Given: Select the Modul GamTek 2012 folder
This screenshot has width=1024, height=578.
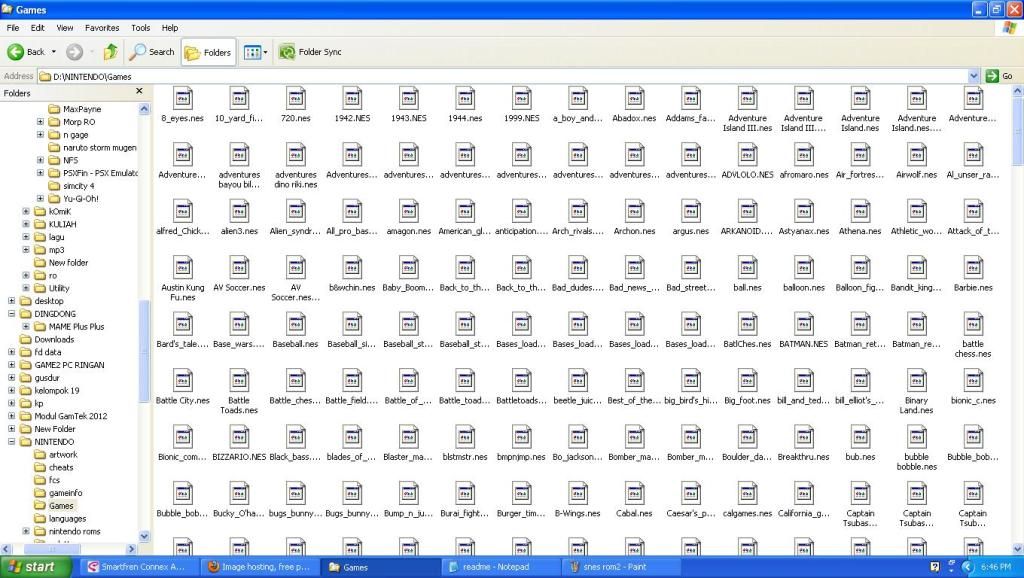Looking at the screenshot, I should tap(71, 416).
